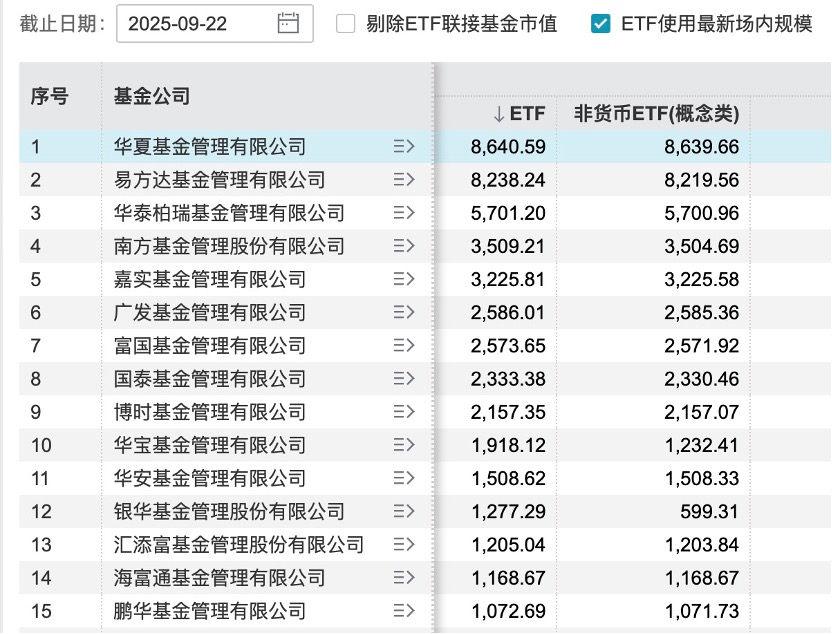Select 广发基金管理有限公司 company name
This screenshot has width=832, height=634.
pos(210,312)
